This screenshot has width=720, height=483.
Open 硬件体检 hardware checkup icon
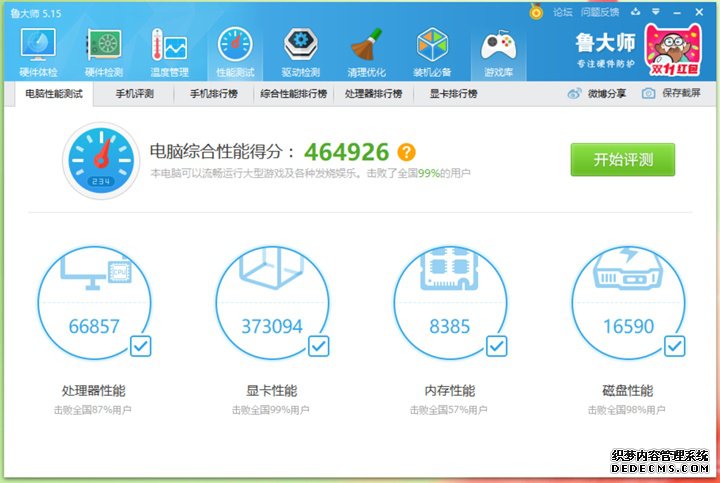(x=38, y=45)
